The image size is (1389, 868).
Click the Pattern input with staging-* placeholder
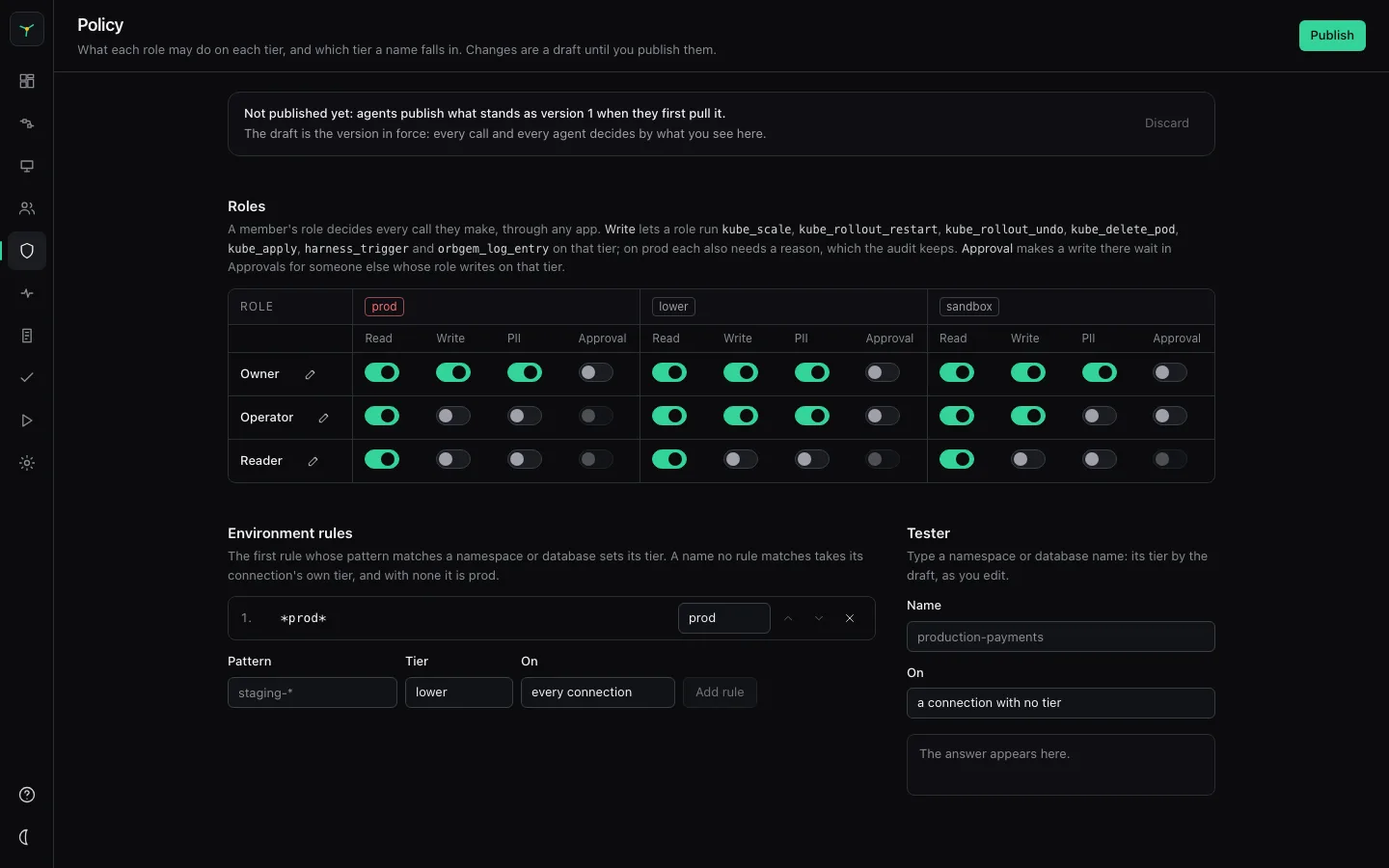[313, 692]
